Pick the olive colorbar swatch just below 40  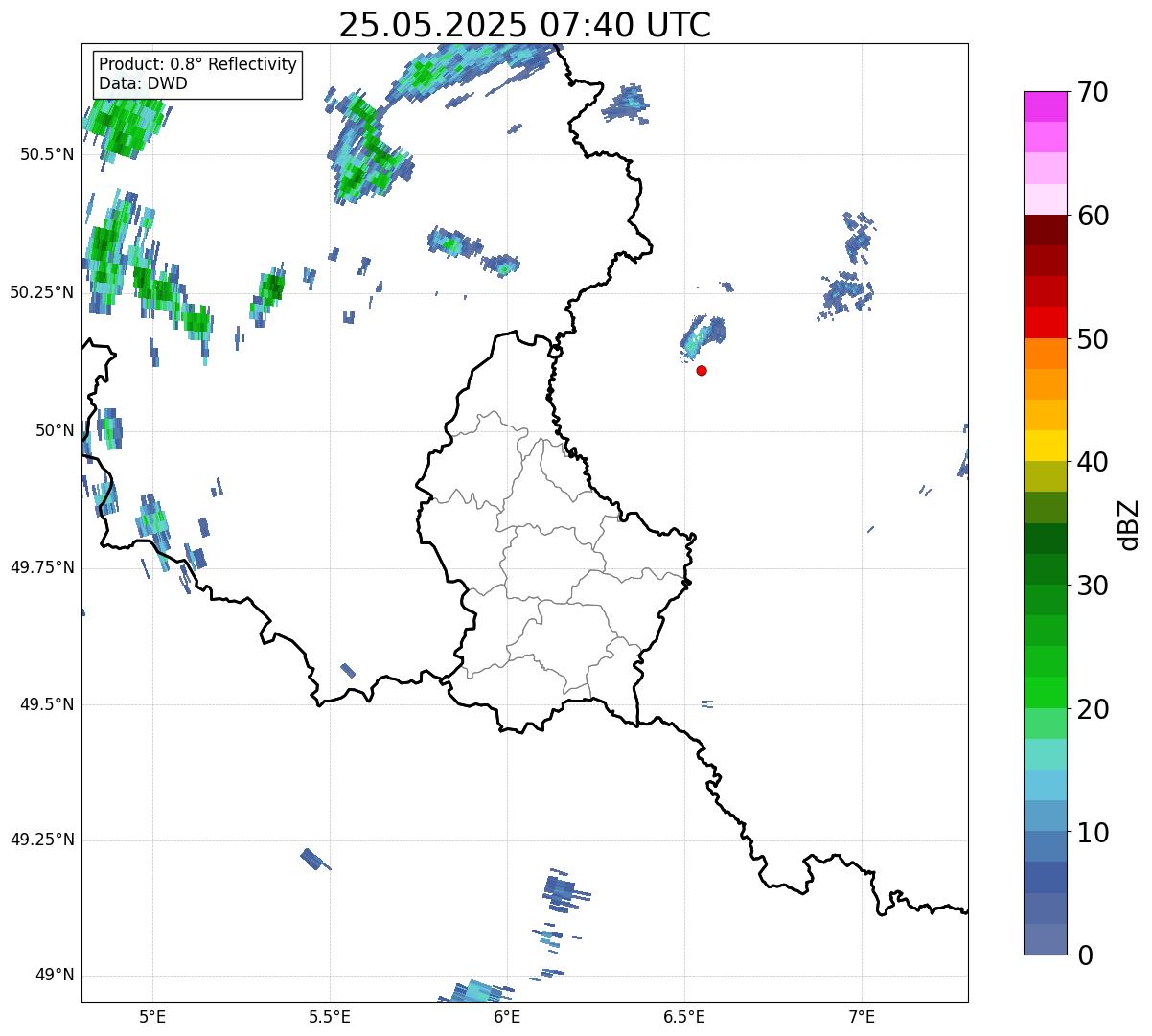(x=1046, y=476)
